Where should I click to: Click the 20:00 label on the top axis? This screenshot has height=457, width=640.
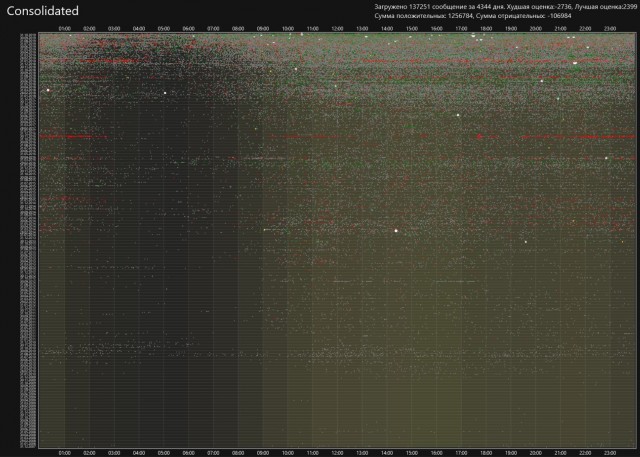click(536, 29)
